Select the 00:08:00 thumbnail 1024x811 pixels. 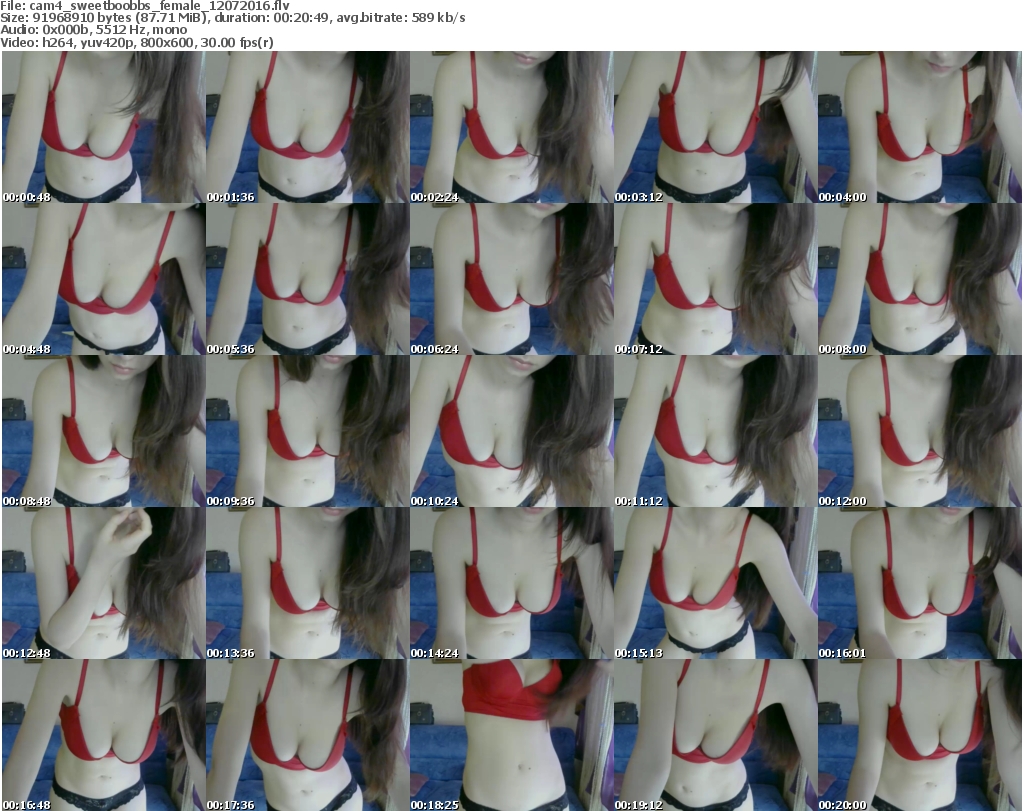(920, 279)
